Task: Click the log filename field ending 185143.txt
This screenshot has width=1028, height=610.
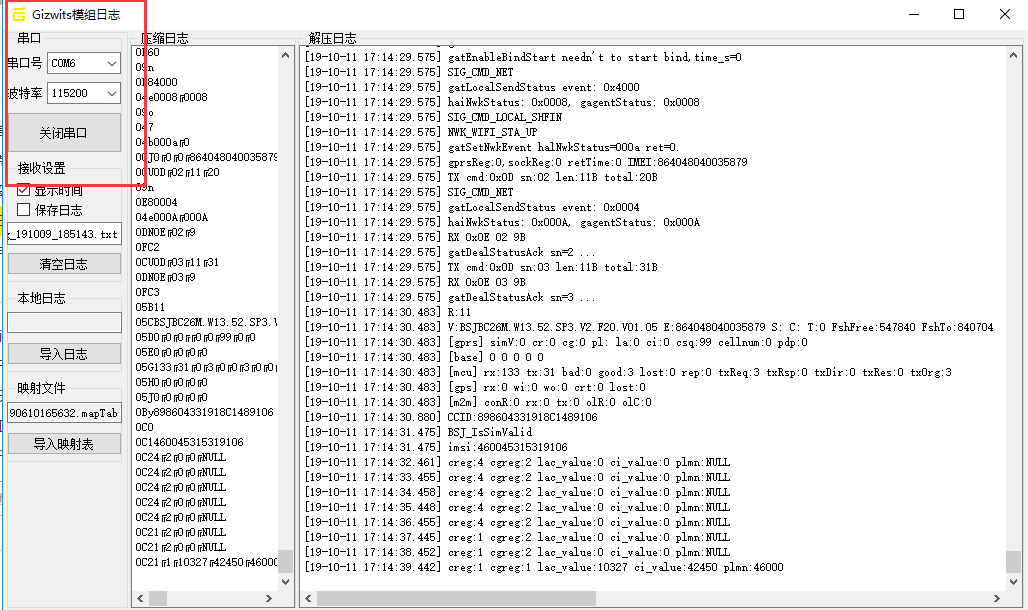Action: tap(64, 234)
